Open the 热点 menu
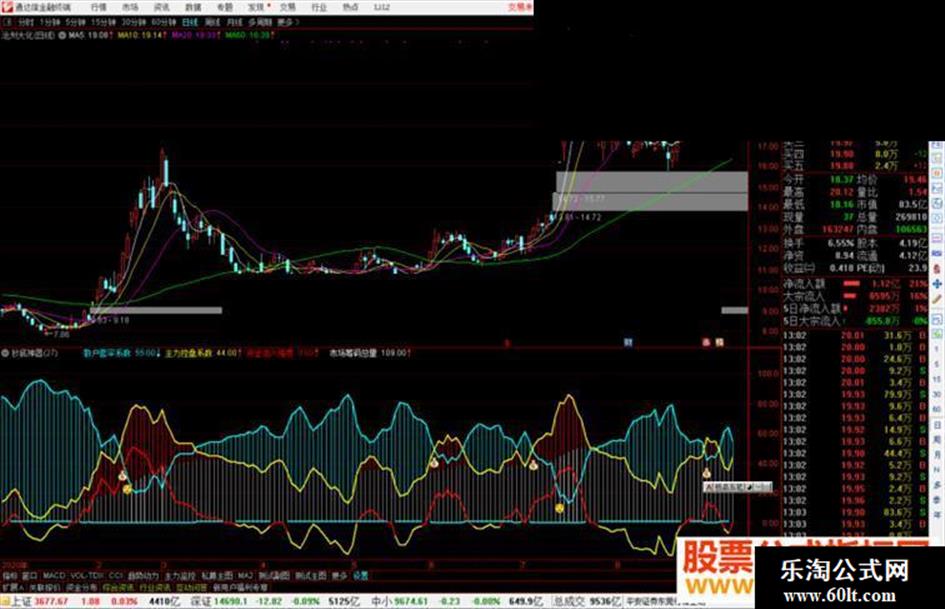 tap(350, 7)
